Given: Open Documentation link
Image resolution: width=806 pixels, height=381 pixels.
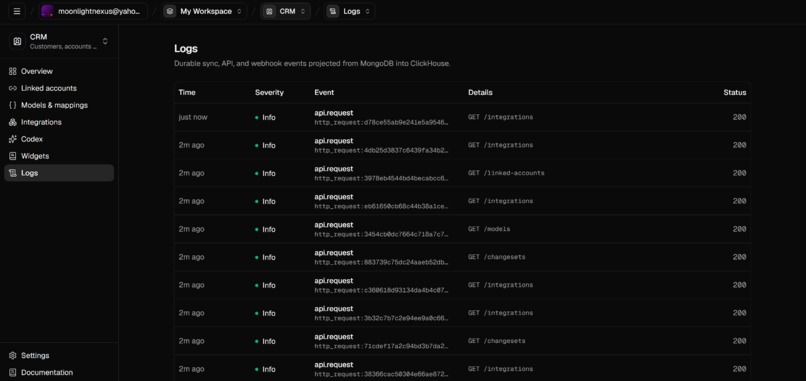Looking at the screenshot, I should pyautogui.click(x=59, y=373).
